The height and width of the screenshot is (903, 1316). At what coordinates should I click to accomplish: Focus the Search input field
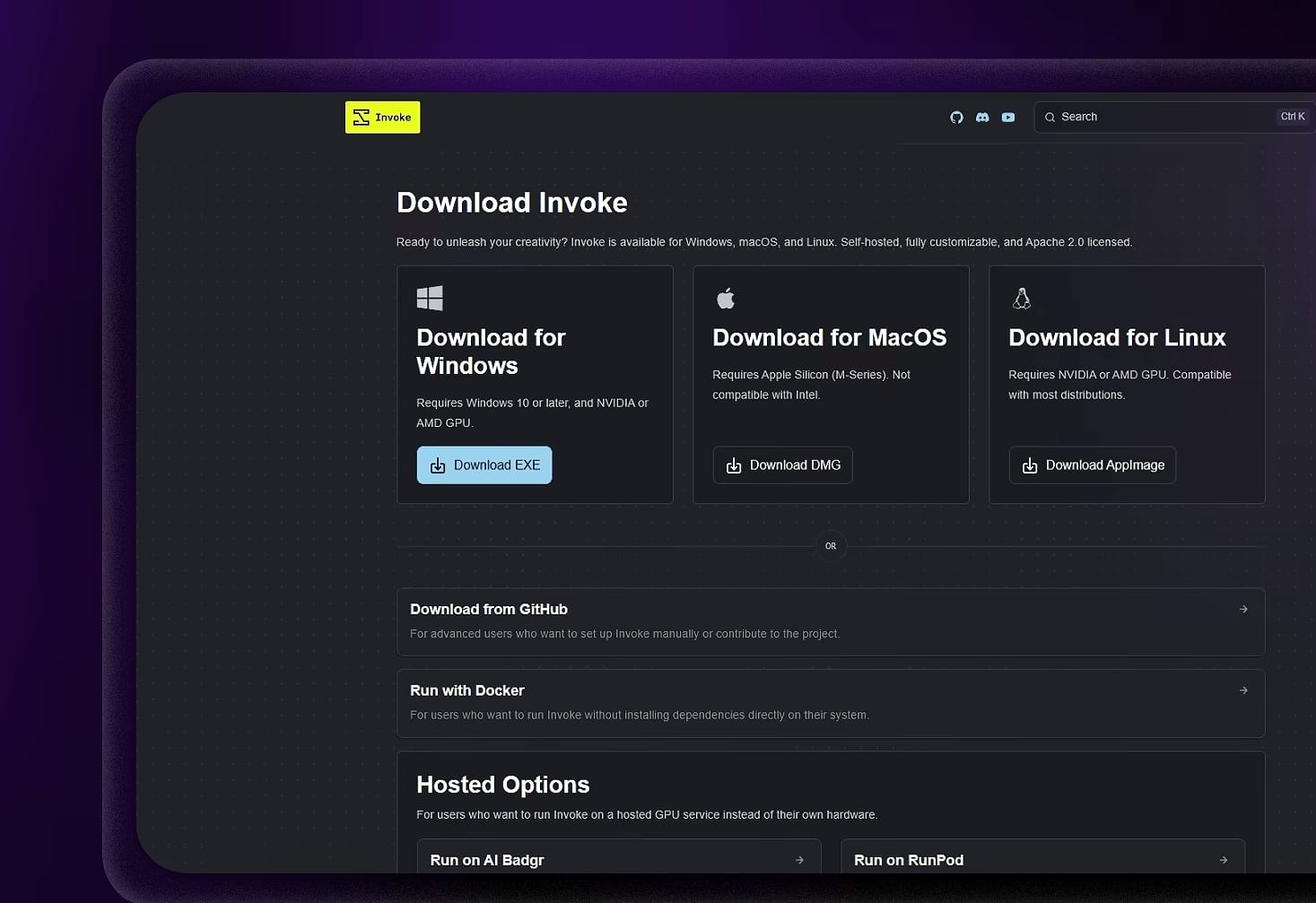(1174, 117)
